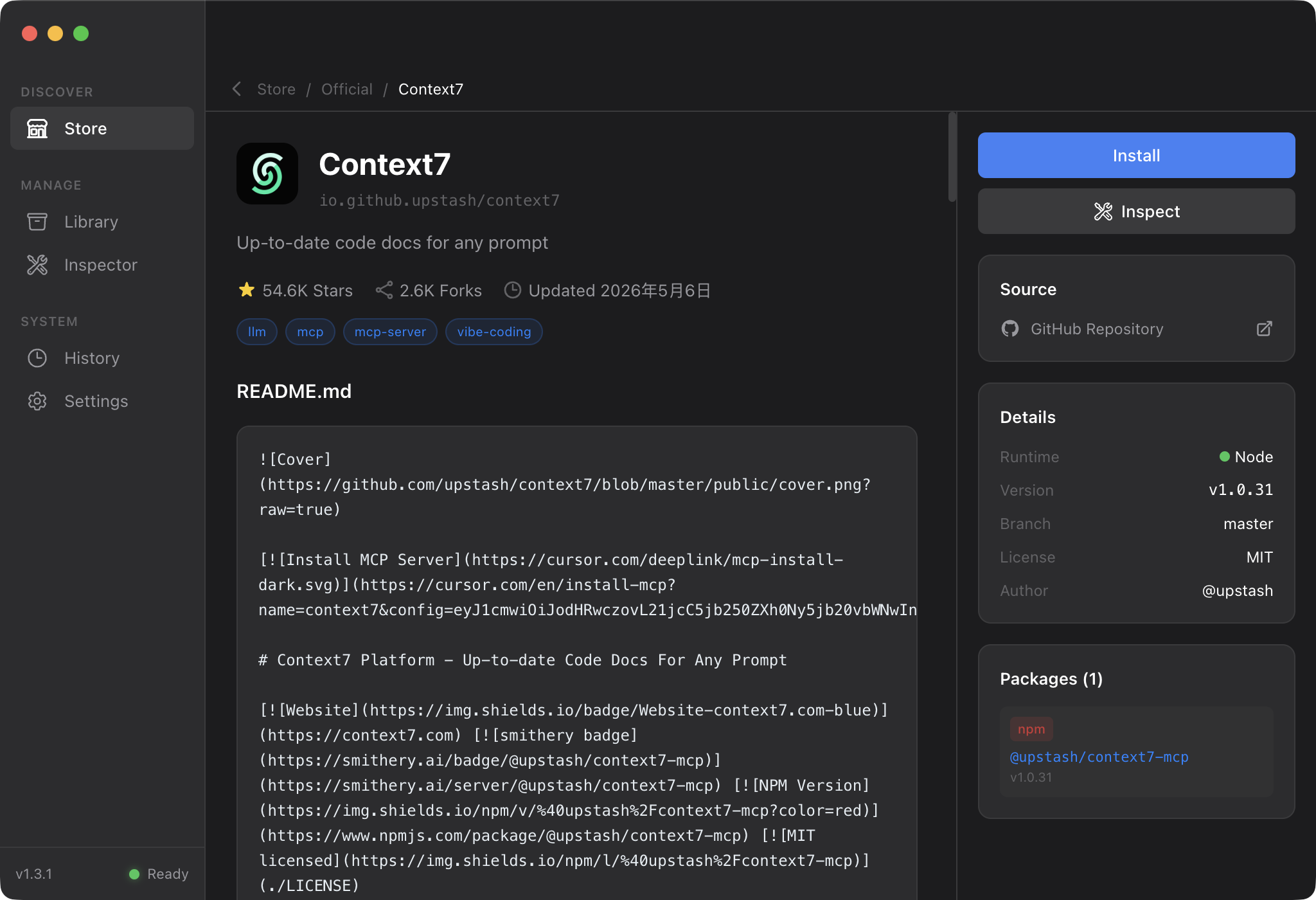Click the Source panel heading
This screenshot has width=1316, height=900.
click(1028, 289)
